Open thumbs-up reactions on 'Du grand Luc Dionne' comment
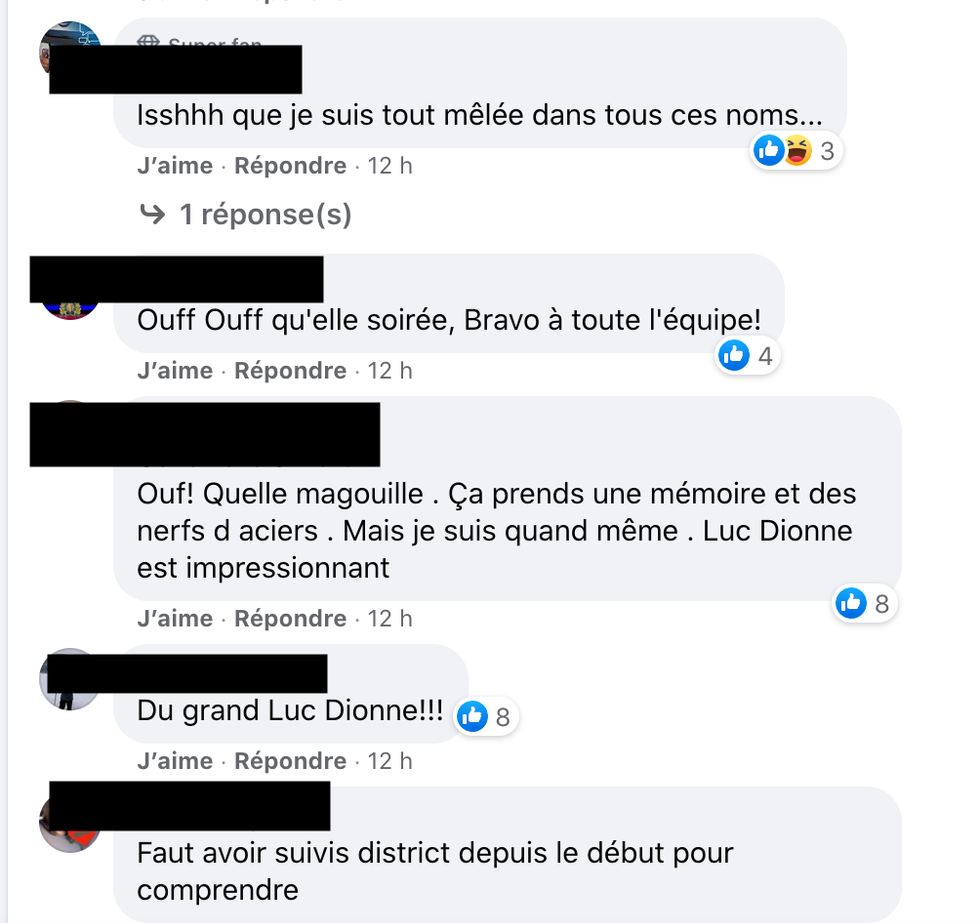The image size is (980, 923). pyautogui.click(x=486, y=717)
